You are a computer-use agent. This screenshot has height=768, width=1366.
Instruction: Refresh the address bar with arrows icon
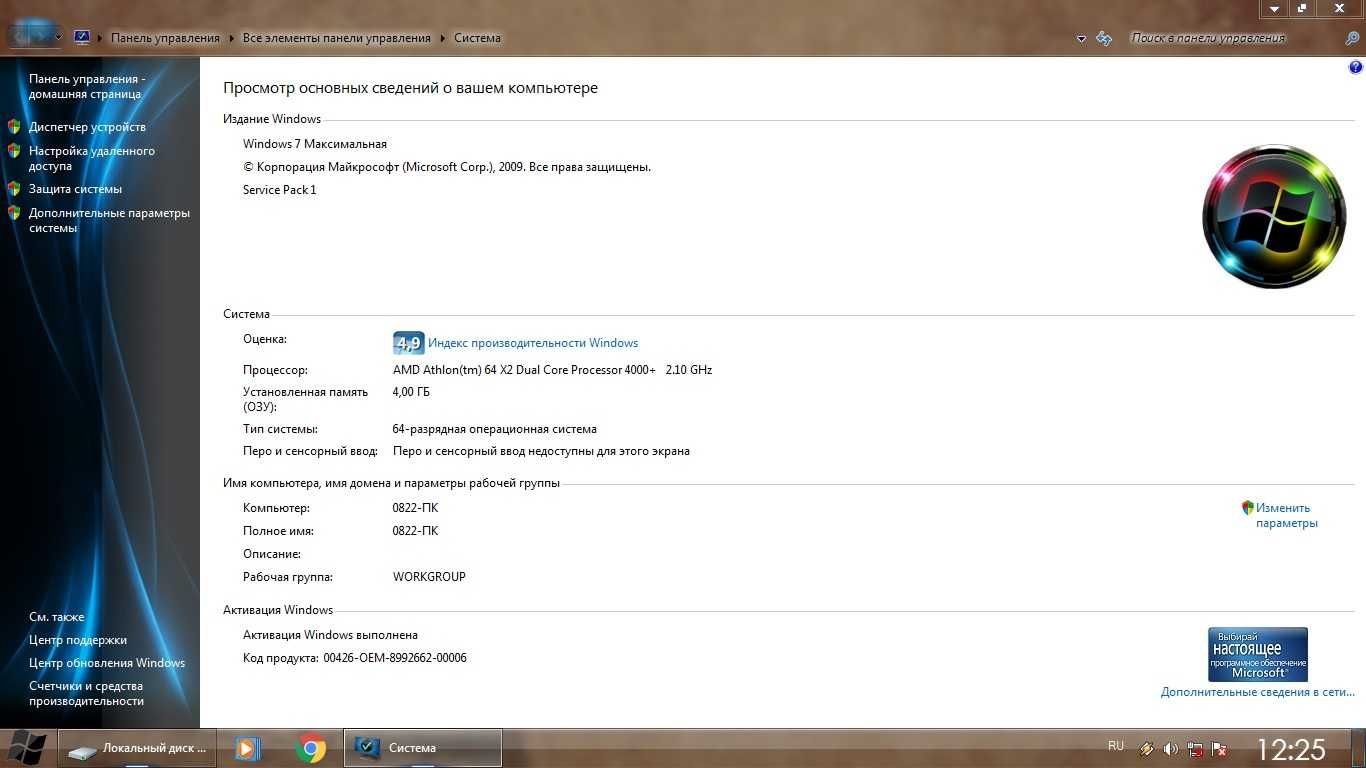[x=1104, y=38]
